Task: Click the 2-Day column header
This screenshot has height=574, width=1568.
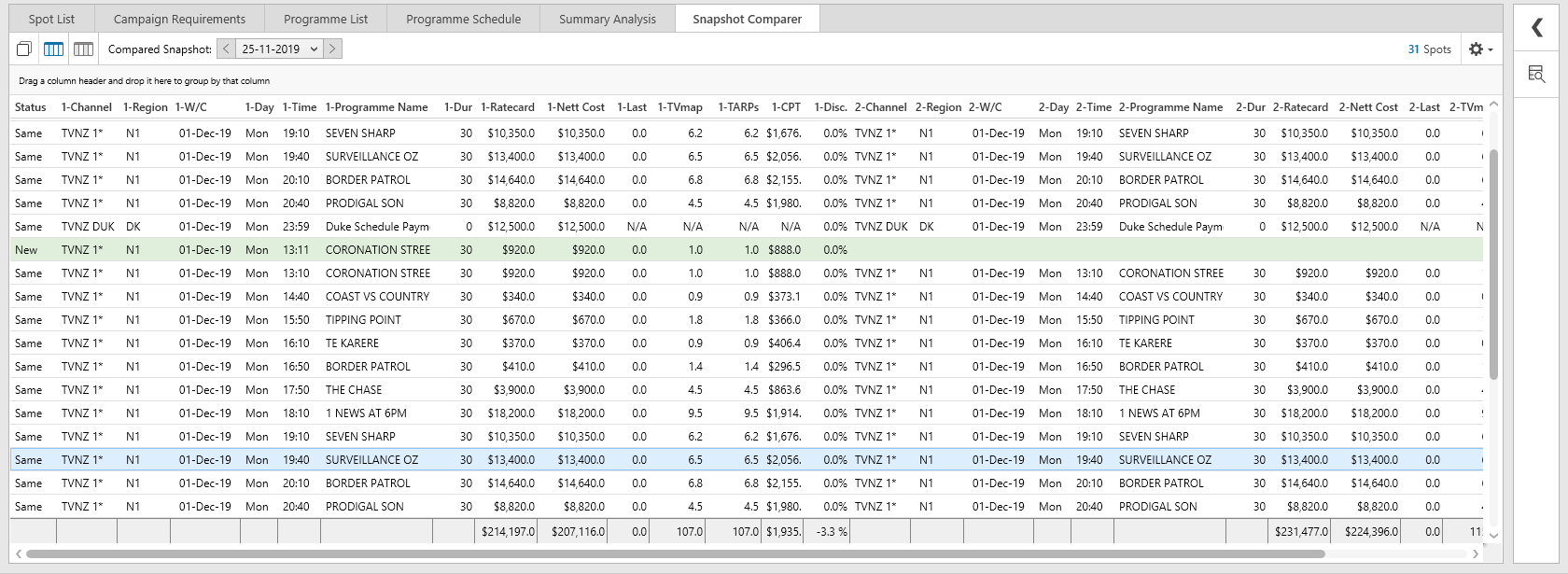Action: [x=1054, y=107]
